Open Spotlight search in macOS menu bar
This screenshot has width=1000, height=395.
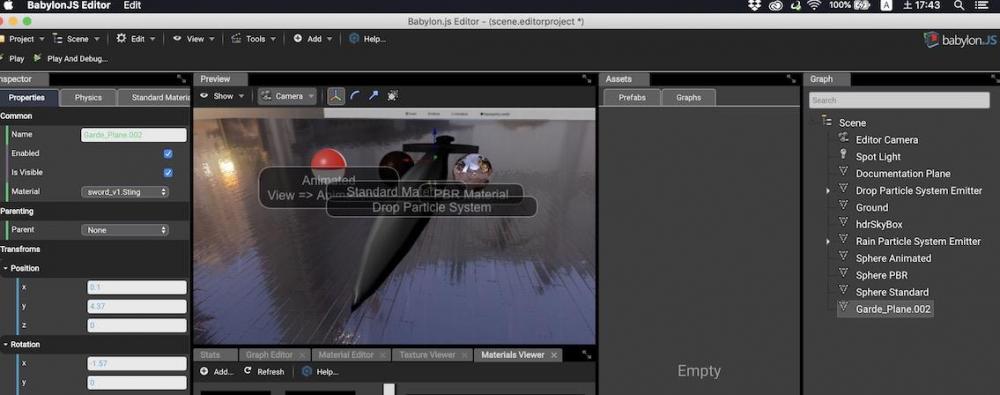[x=959, y=5]
